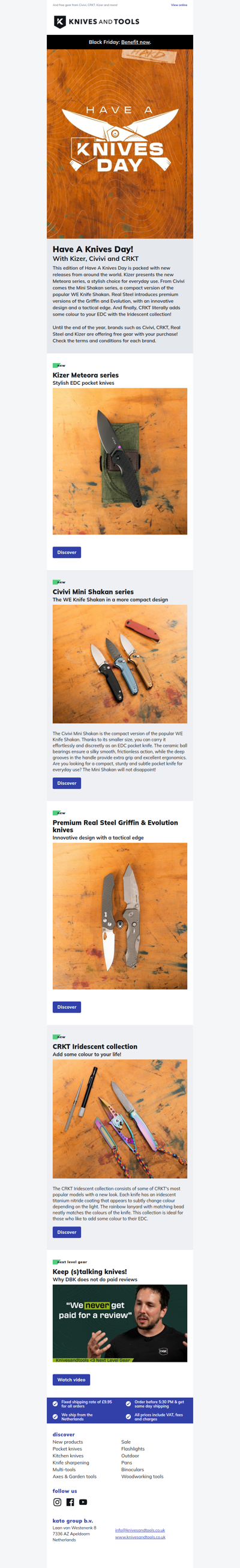
Task: Open the Instagram icon under follow us
Action: coord(57,1502)
